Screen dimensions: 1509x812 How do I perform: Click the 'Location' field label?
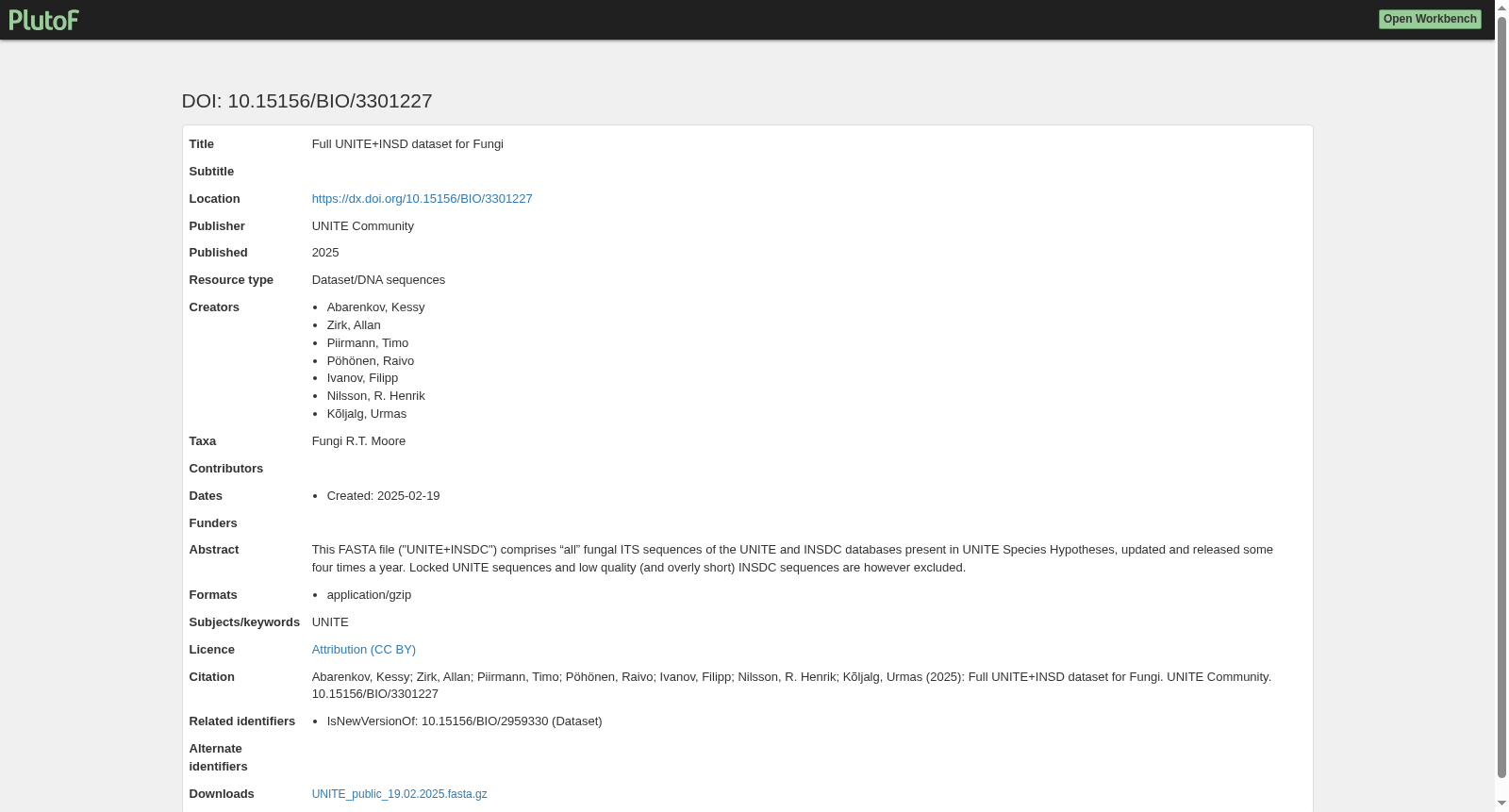[215, 199]
